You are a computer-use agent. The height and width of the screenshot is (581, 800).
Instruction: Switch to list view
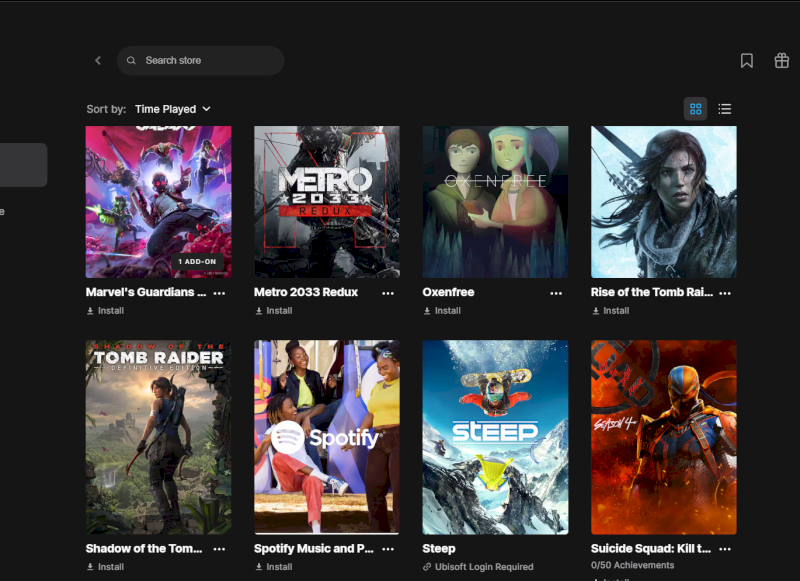pos(724,109)
